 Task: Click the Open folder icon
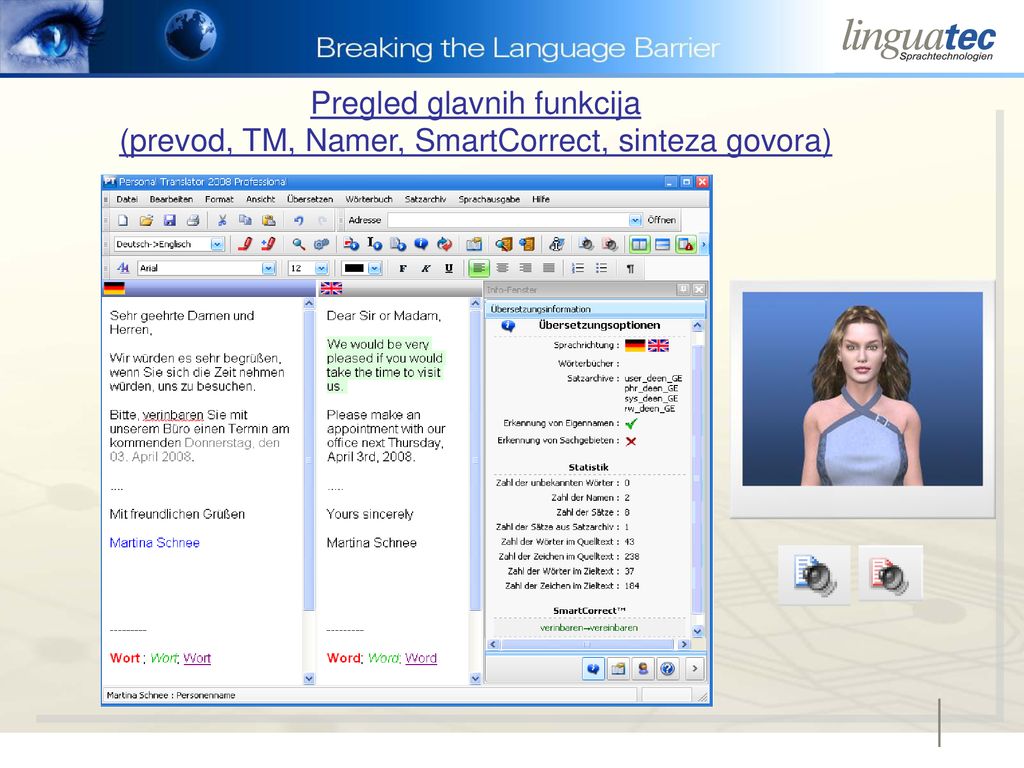point(146,220)
